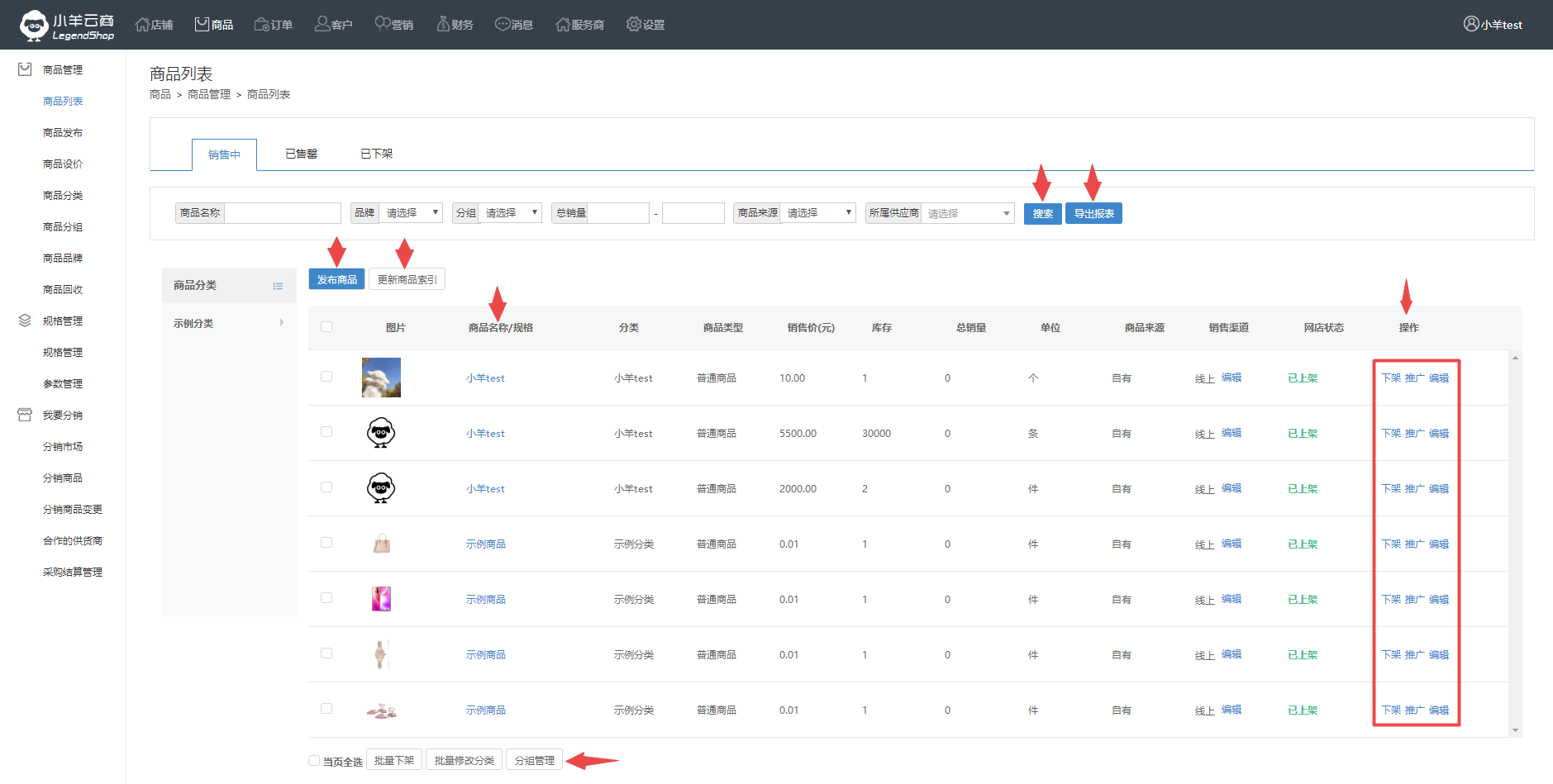Click the 发布商品 button

[x=336, y=280]
